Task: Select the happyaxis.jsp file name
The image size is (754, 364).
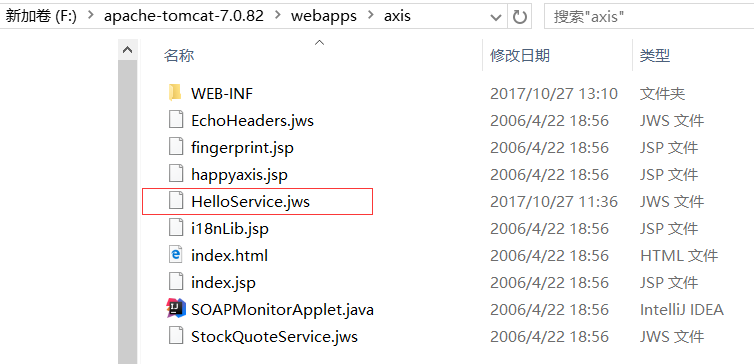Action: pos(239,175)
